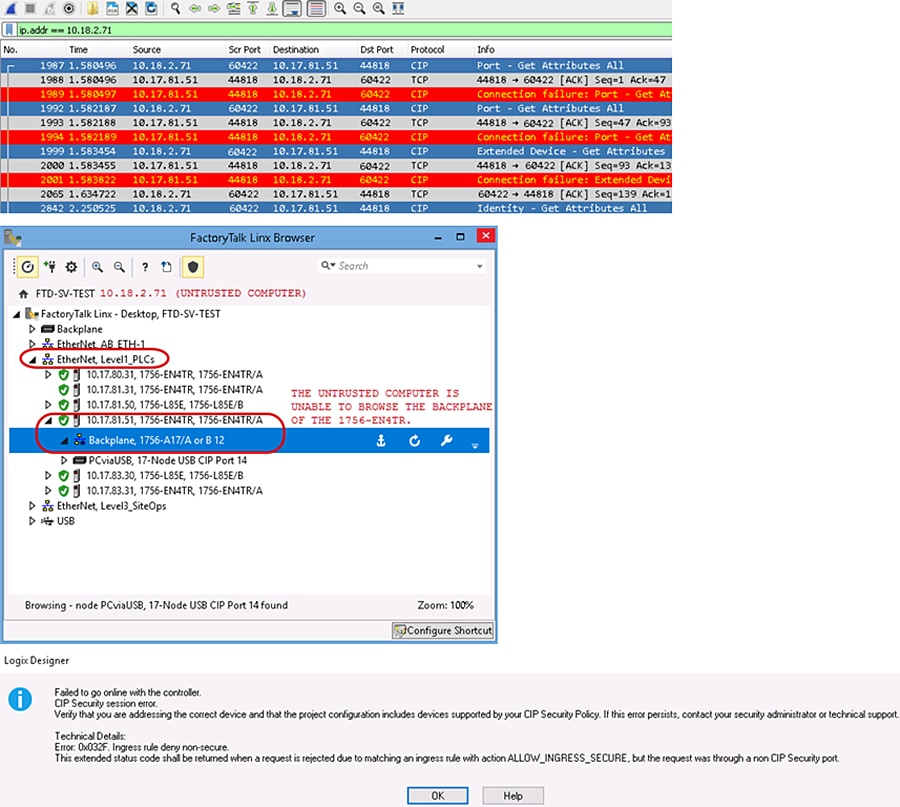Go to the FTD-SV-TEST home node

(x=24, y=294)
